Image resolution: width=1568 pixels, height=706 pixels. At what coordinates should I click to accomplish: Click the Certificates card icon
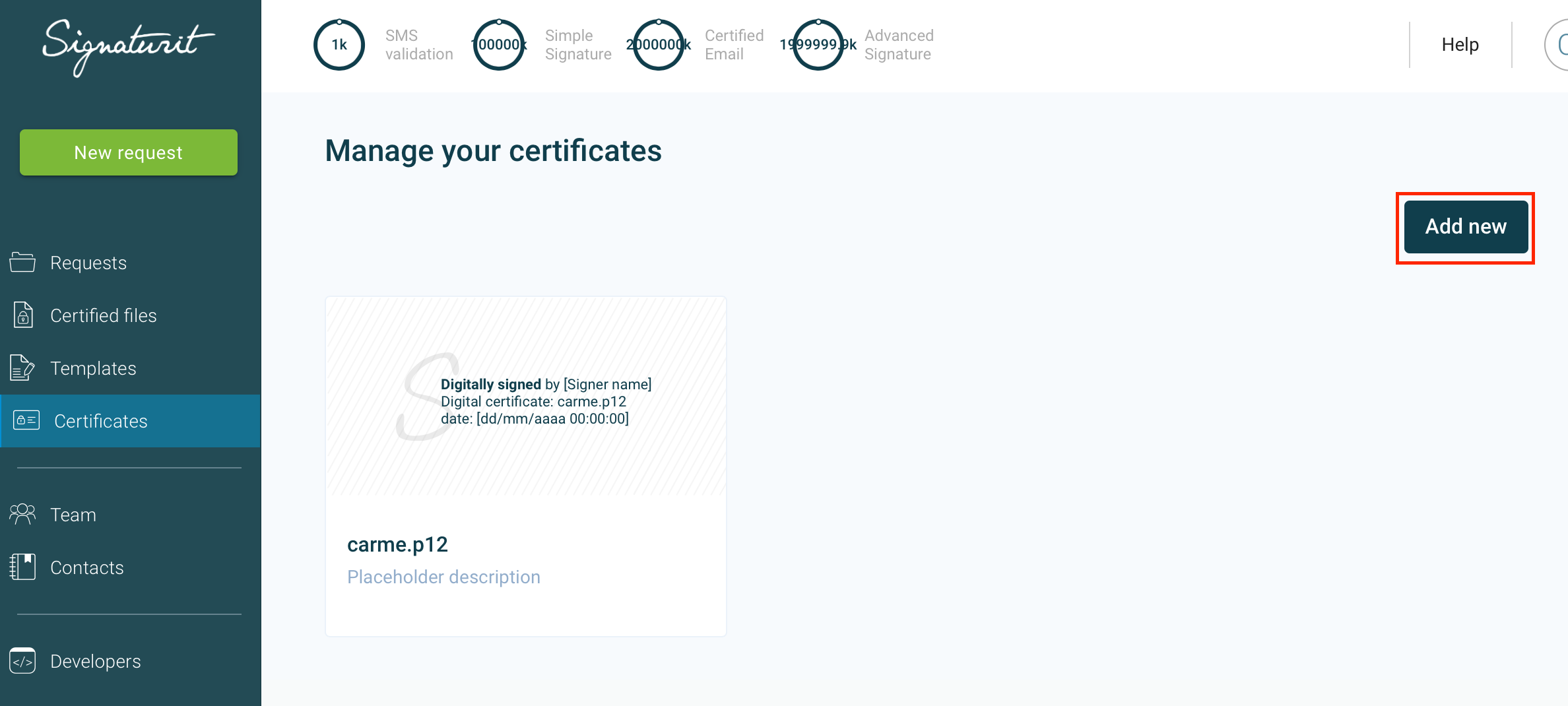tap(26, 421)
